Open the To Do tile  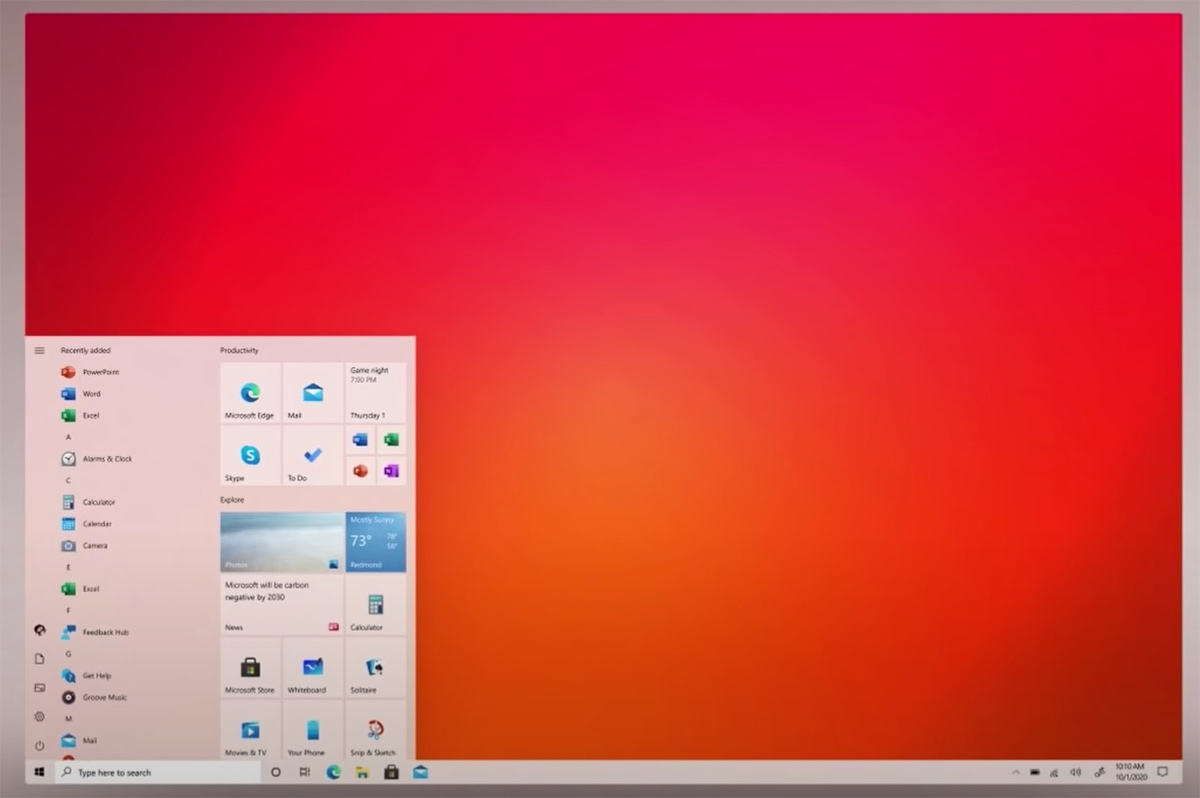312,456
